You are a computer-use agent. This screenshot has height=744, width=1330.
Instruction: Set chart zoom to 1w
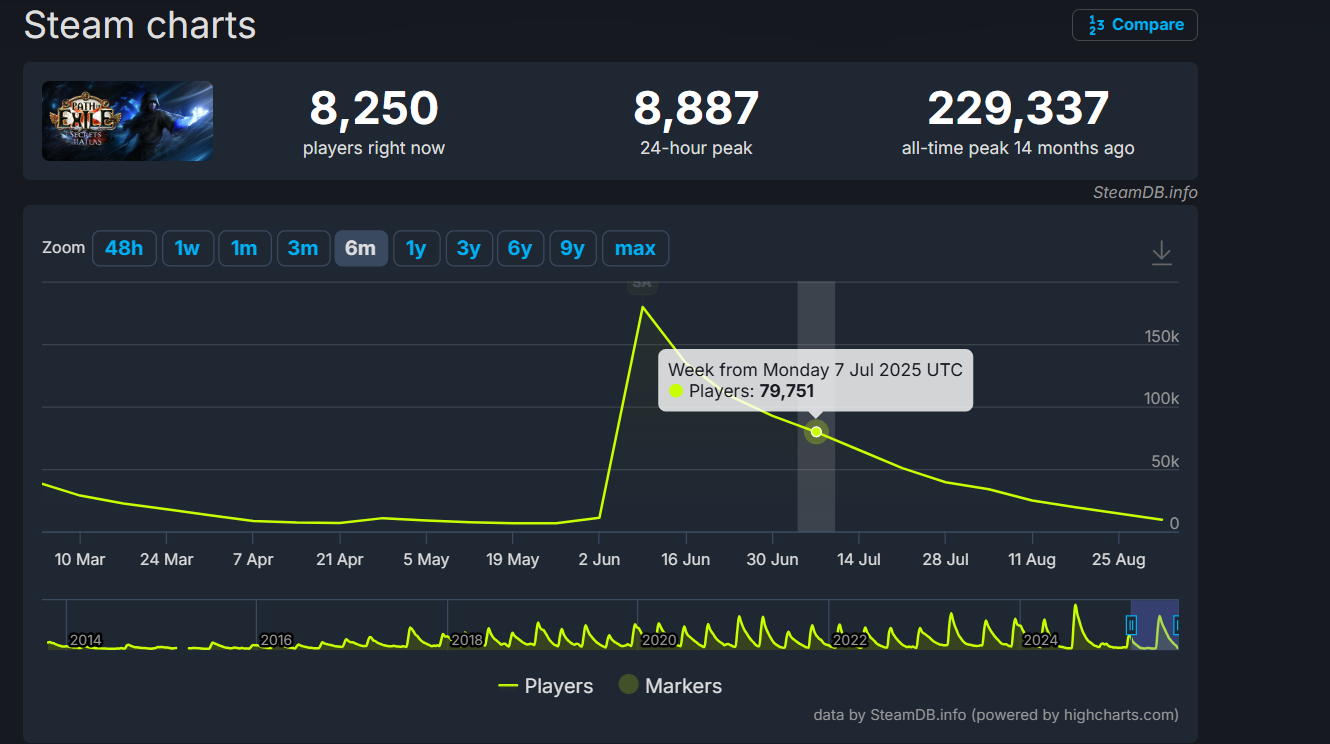pyautogui.click(x=187, y=249)
